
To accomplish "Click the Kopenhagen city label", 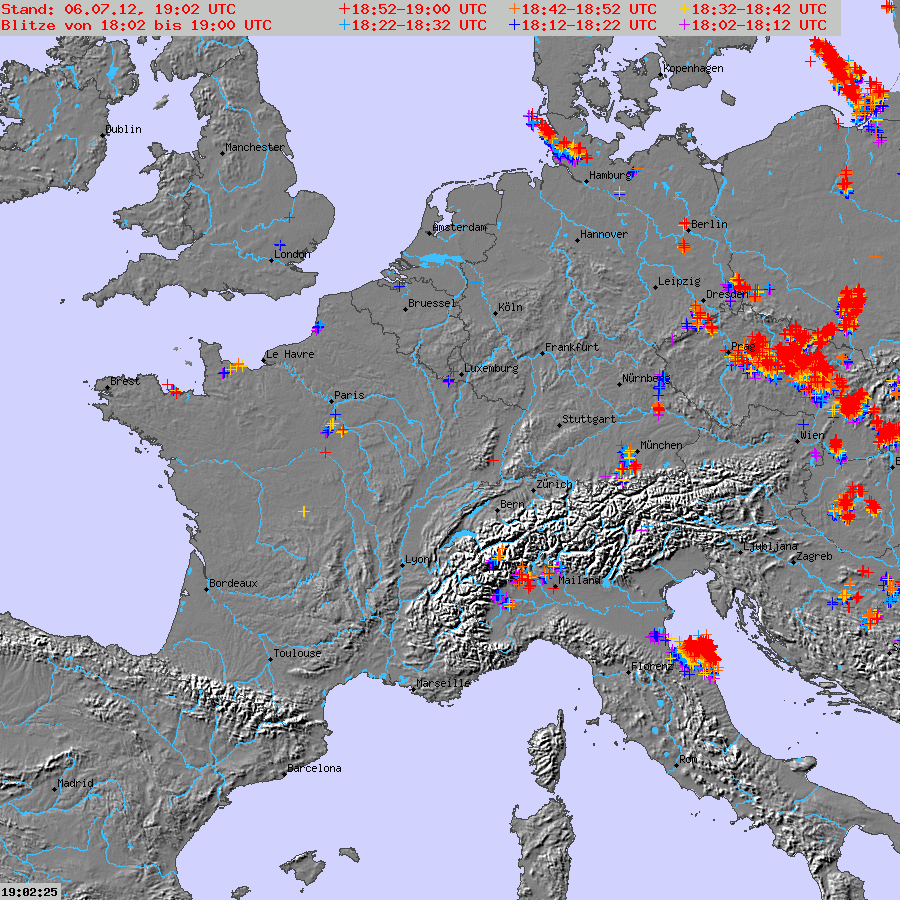I will [693, 69].
